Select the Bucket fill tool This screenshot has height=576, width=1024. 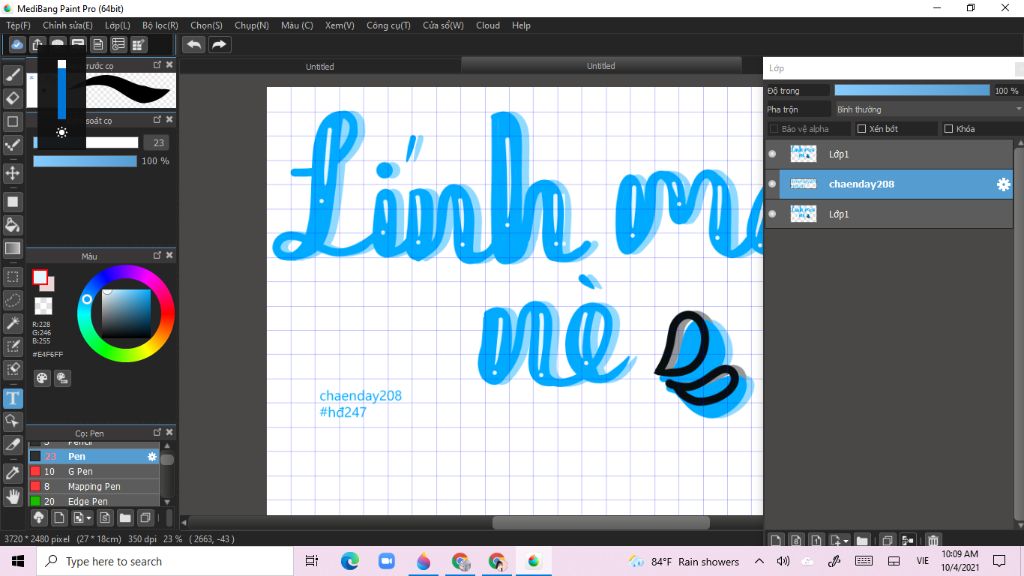[x=12, y=225]
